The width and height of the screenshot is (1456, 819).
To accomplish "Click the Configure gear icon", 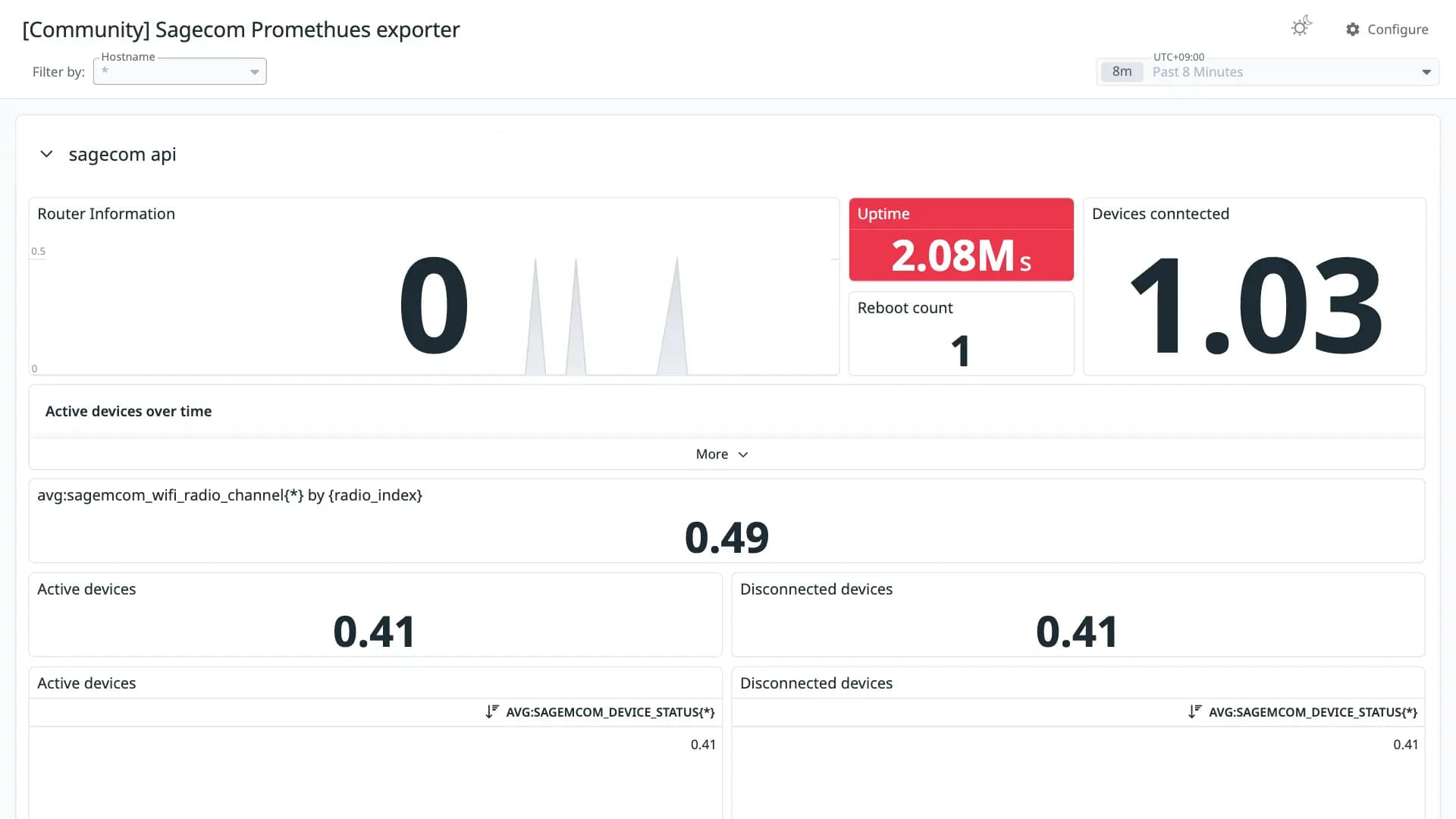I will tap(1352, 29).
